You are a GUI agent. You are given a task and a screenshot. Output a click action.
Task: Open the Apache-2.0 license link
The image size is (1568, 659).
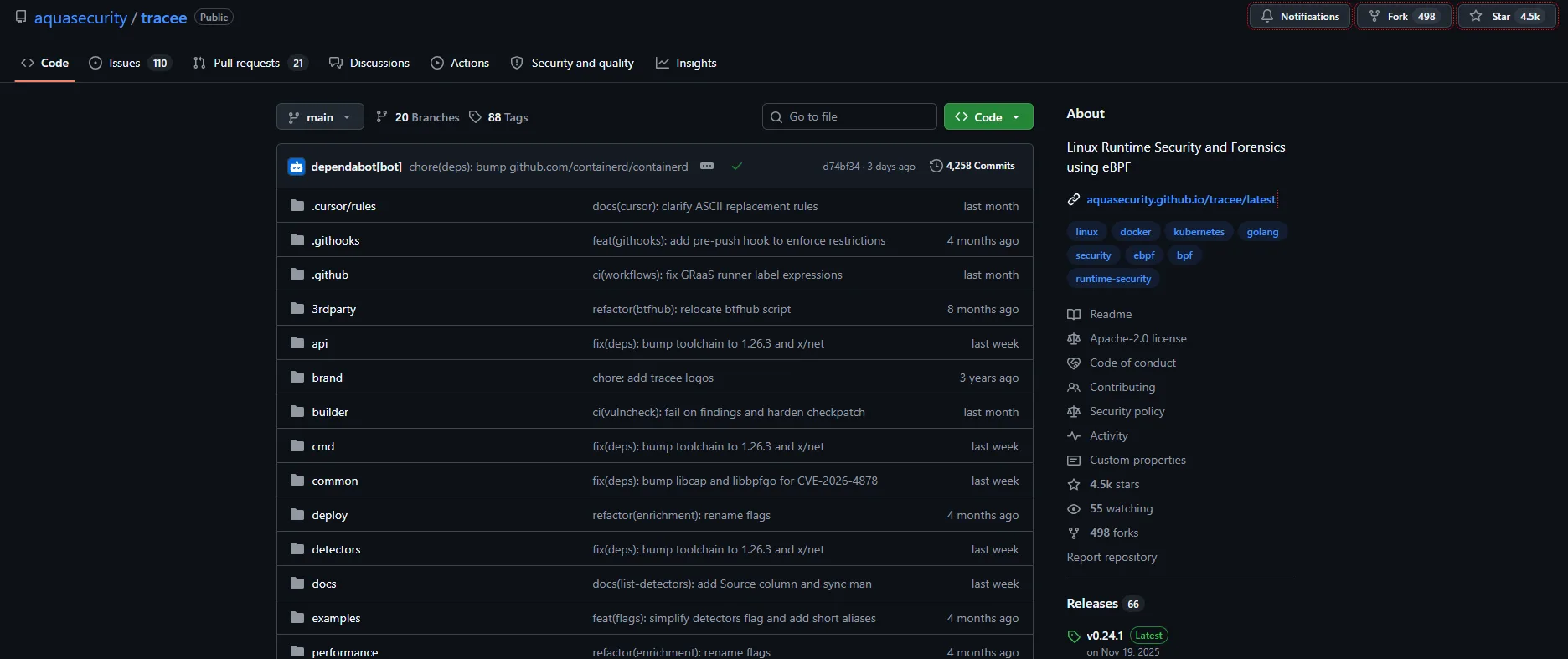point(1137,338)
